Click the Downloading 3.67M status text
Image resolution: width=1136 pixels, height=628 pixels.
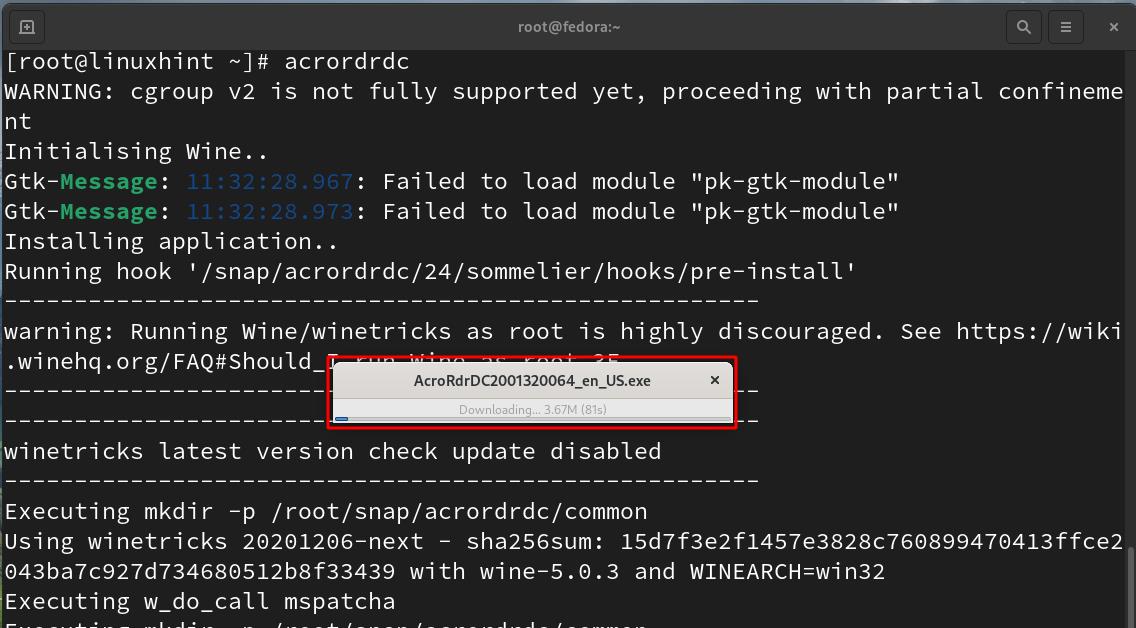pyautogui.click(x=532, y=409)
